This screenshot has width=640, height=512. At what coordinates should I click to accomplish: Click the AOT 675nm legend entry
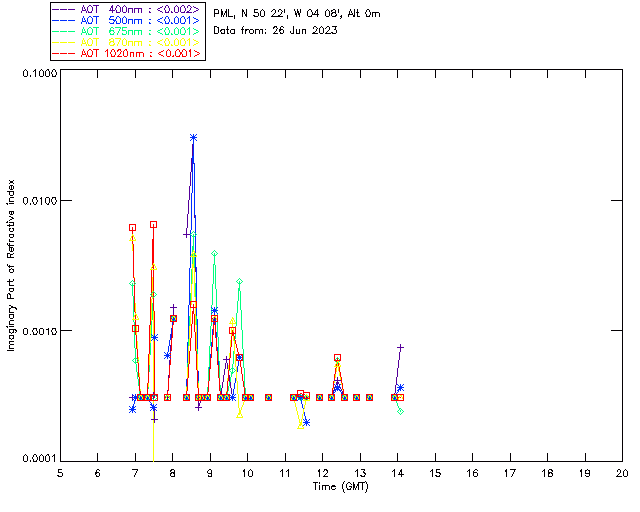point(127,31)
